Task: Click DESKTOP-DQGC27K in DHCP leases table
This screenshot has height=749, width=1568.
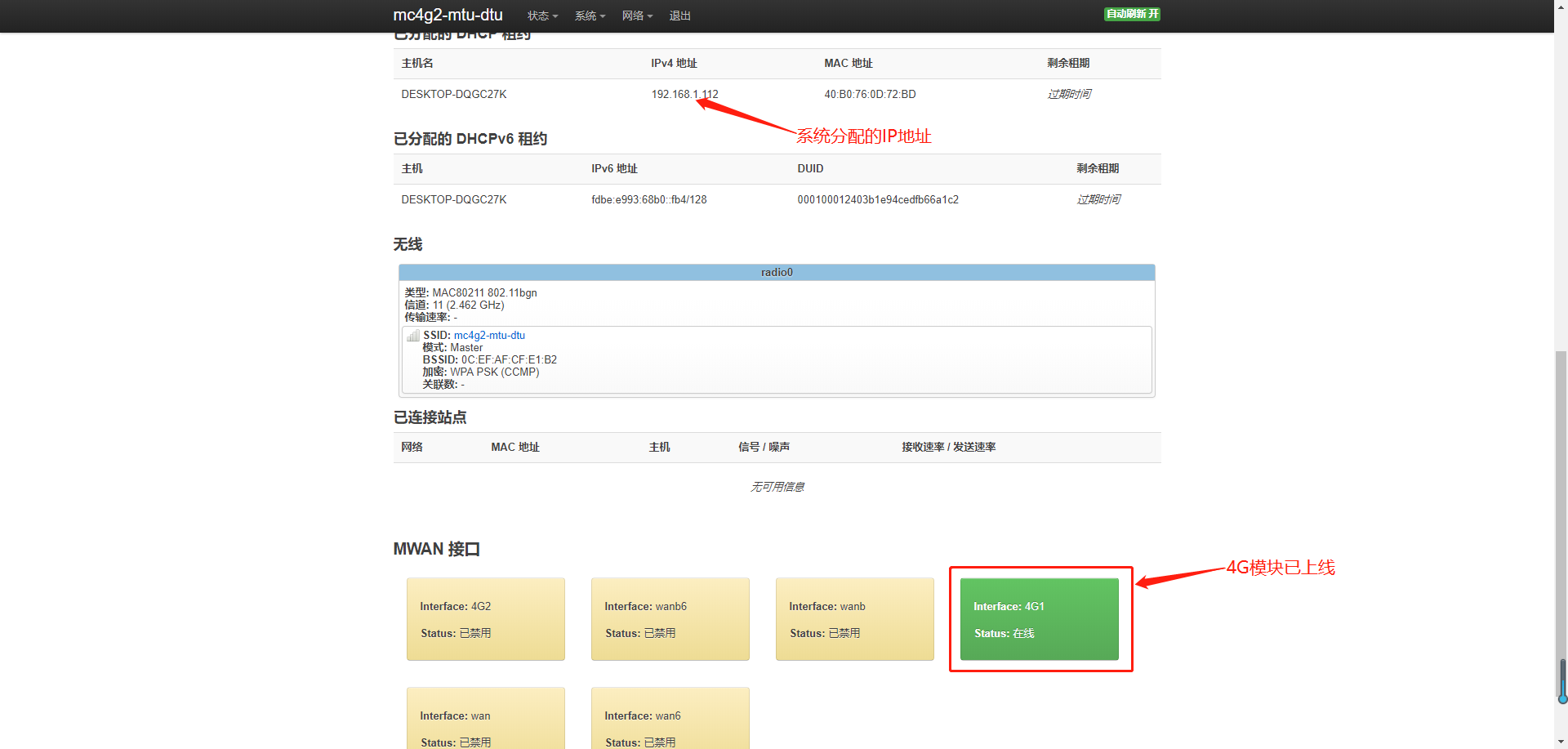Action: (x=454, y=94)
